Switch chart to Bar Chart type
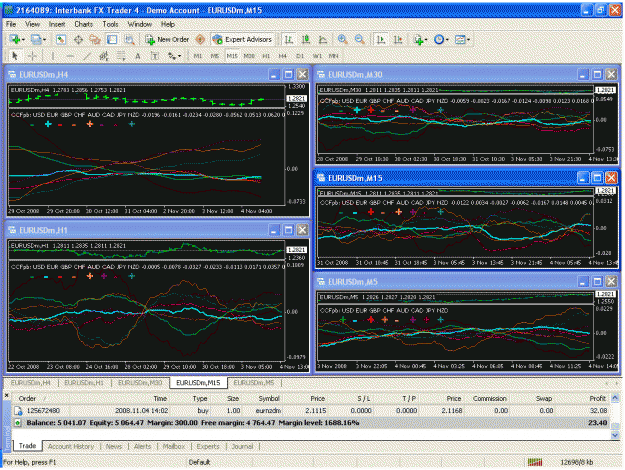Screen dimensions: 625x470 click(x=289, y=39)
